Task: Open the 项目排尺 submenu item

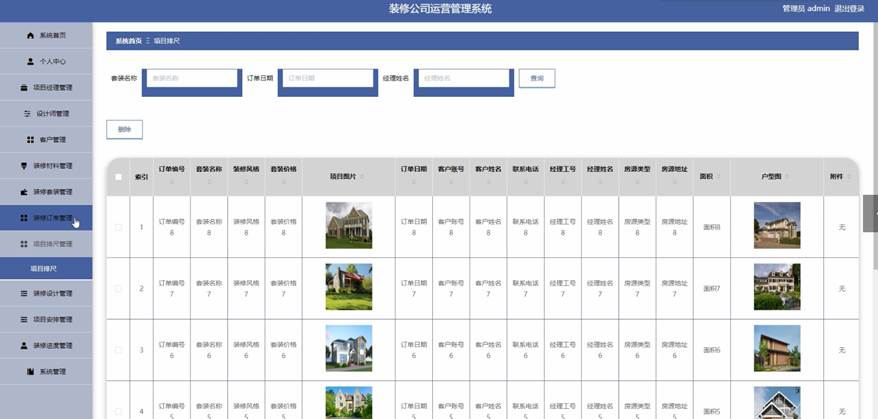Action: (46, 269)
